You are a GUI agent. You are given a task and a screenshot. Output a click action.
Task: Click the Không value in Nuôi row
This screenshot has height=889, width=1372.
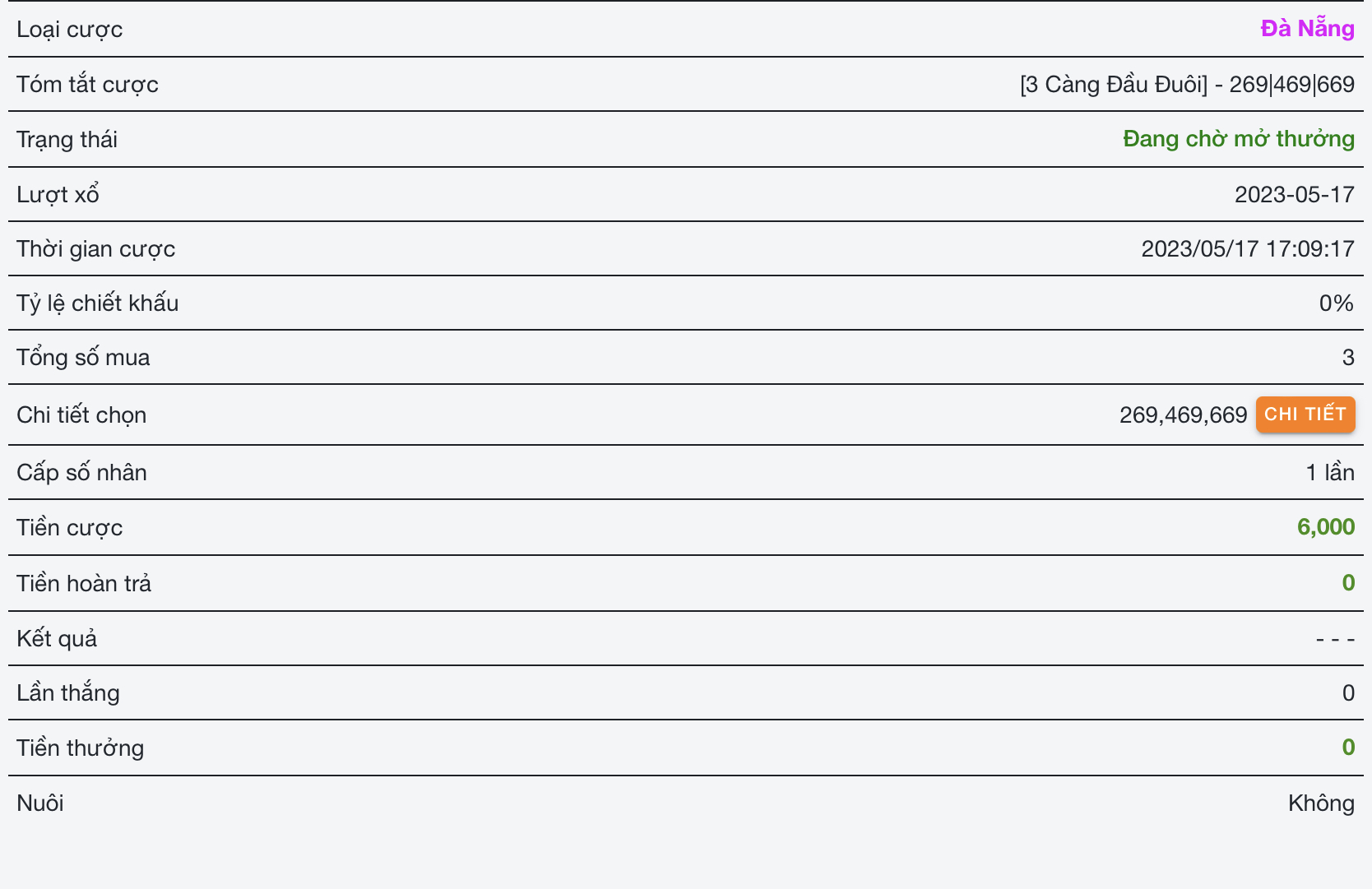tap(1320, 803)
